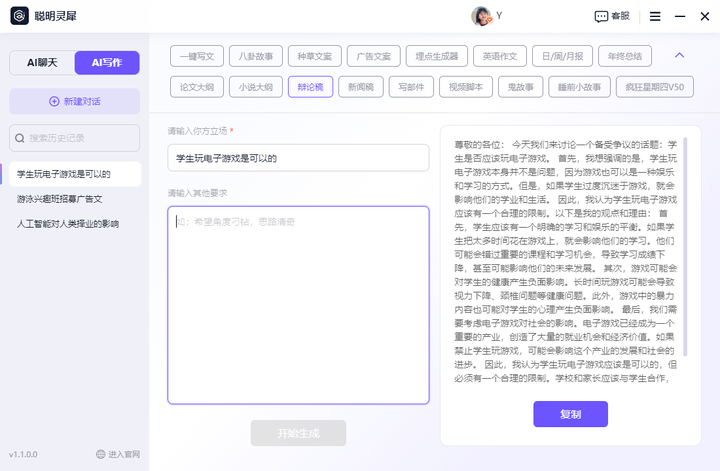Viewport: 720px width, 471px height.
Task: Switch to AI写作 mode
Action: coord(106,63)
